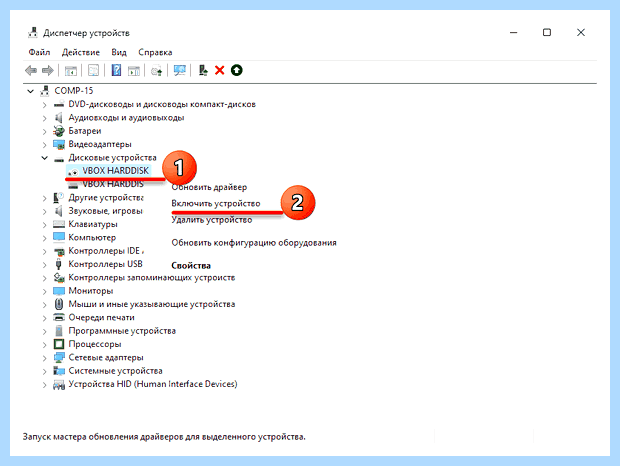Click the Системные устройства icon
Screen dimensions: 620x466
[x=59, y=371]
